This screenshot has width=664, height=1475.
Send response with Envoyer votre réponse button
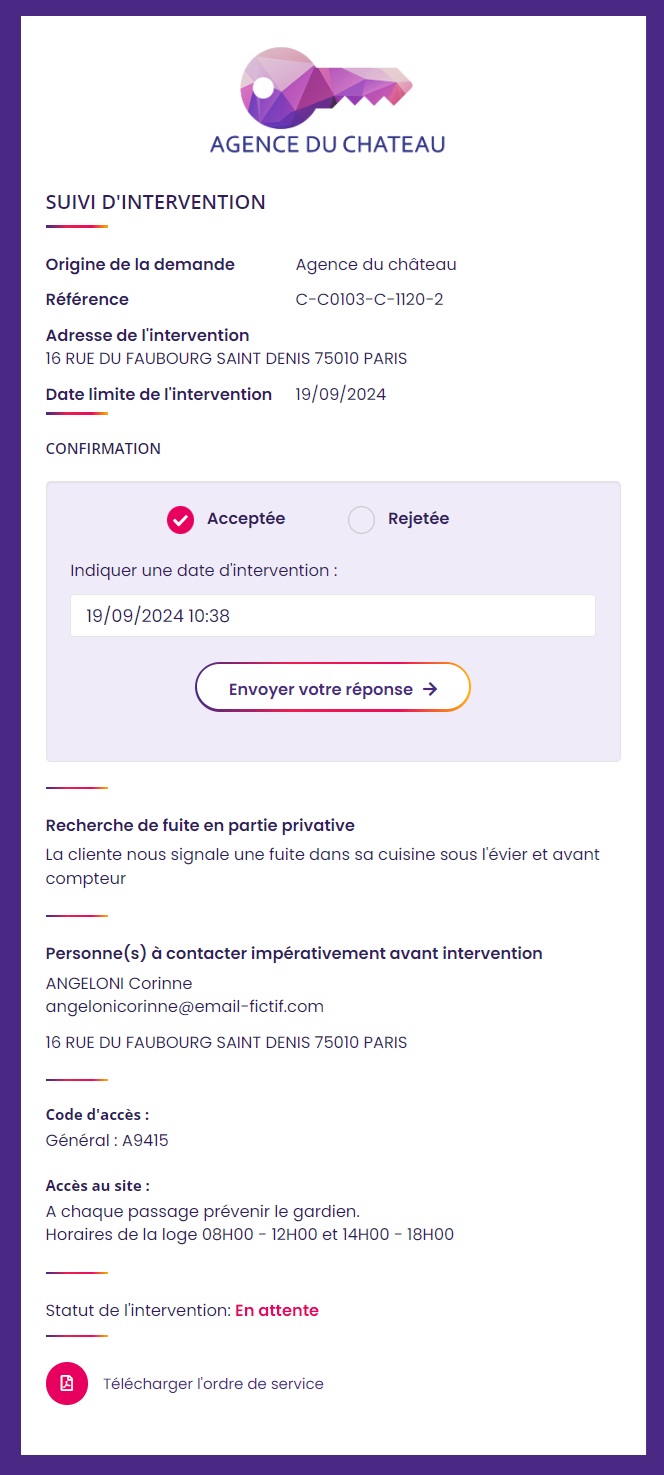(333, 688)
